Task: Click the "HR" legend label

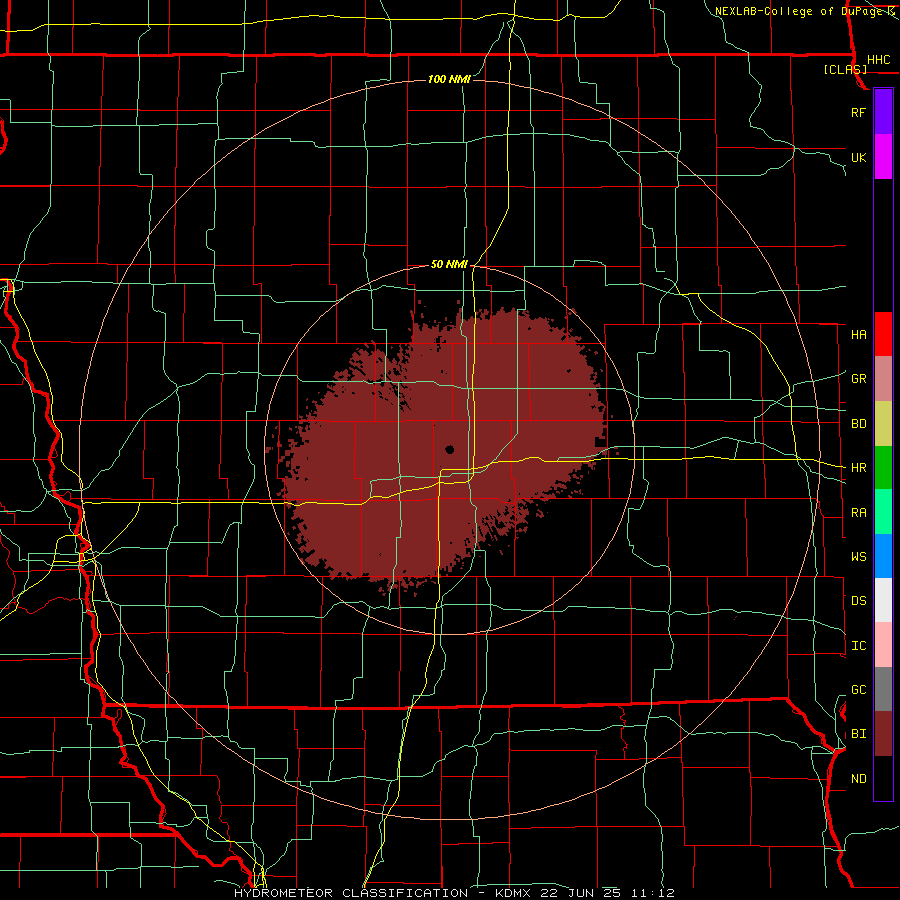Action: click(858, 468)
